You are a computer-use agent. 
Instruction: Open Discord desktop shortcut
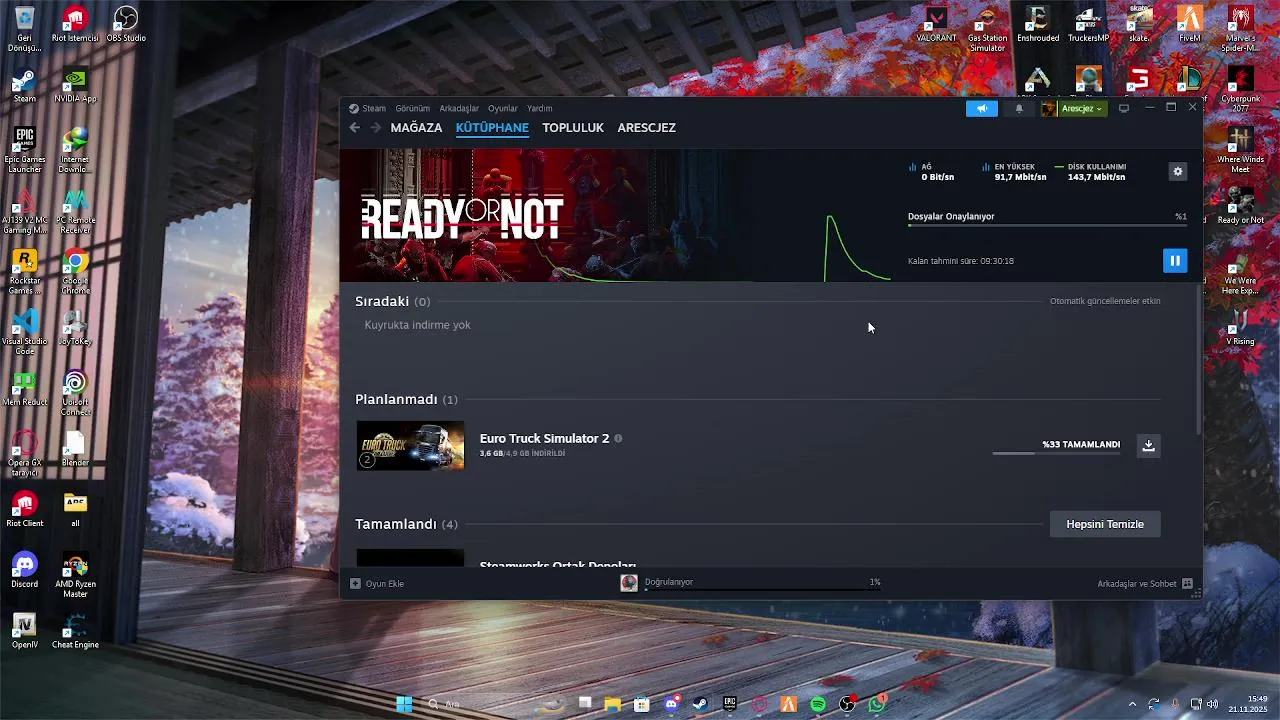coord(24,570)
